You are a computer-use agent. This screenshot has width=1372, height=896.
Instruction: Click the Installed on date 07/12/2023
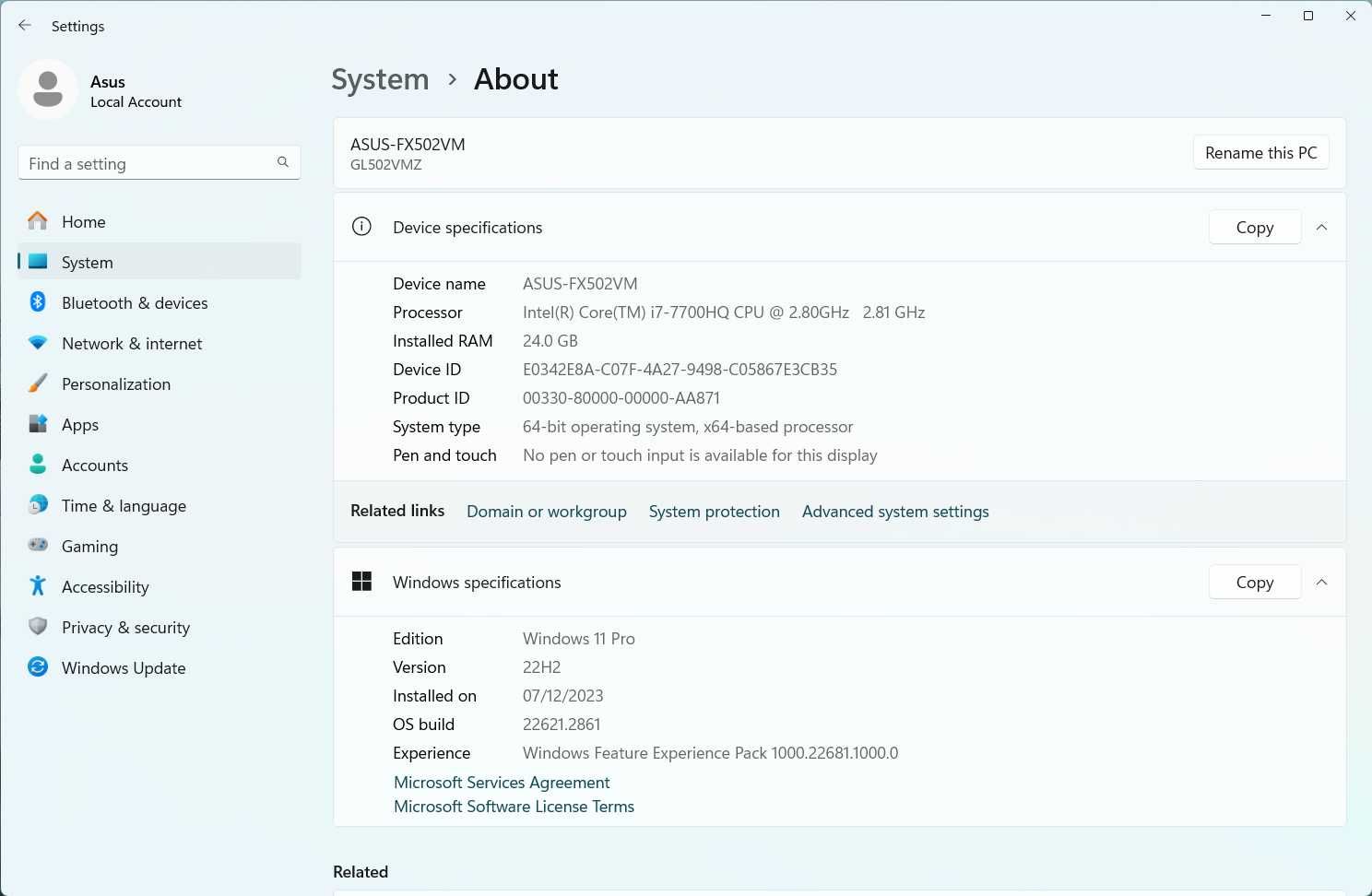(562, 695)
